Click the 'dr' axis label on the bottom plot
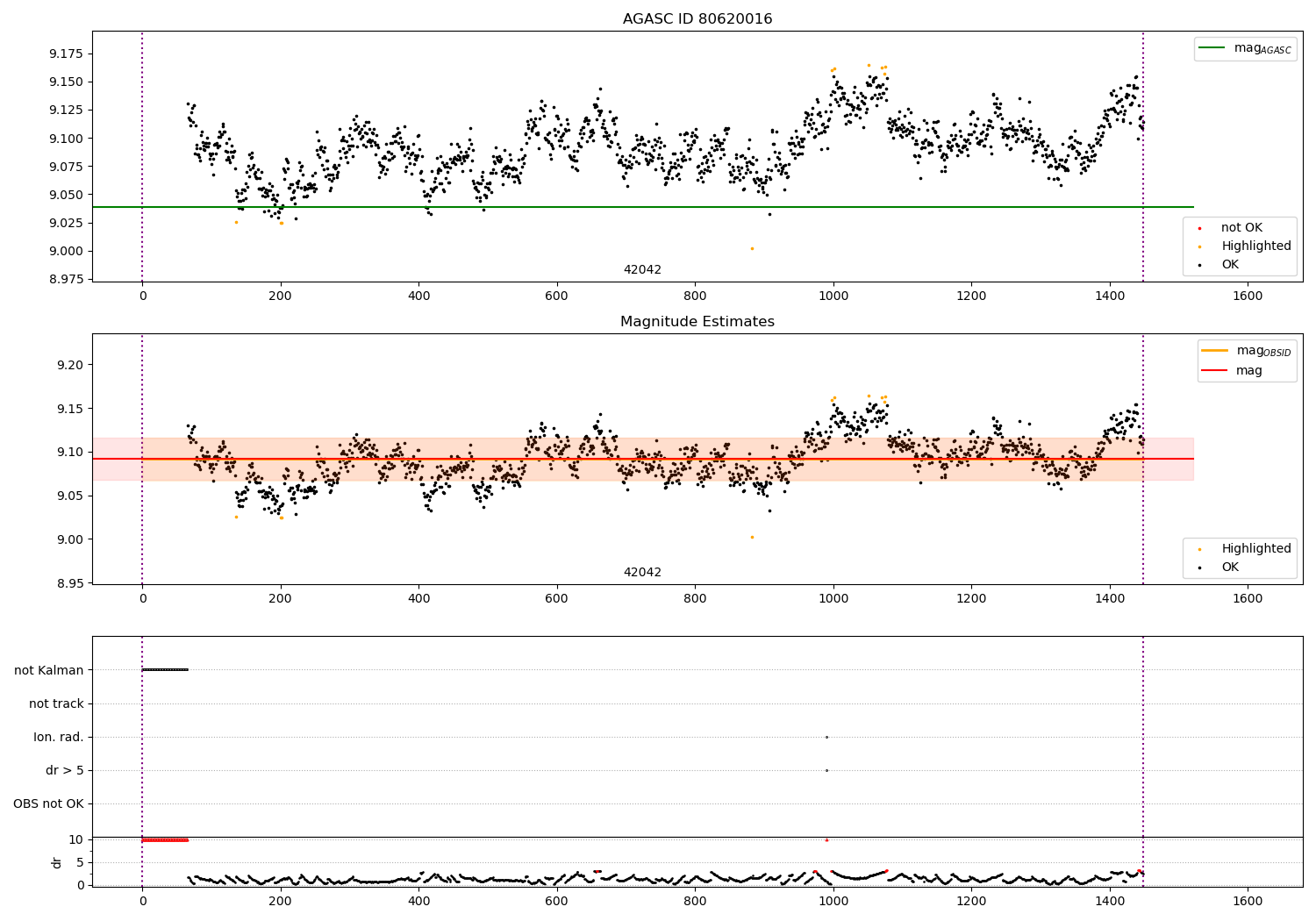Viewport: 1316px width, 921px height. pyautogui.click(x=57, y=862)
